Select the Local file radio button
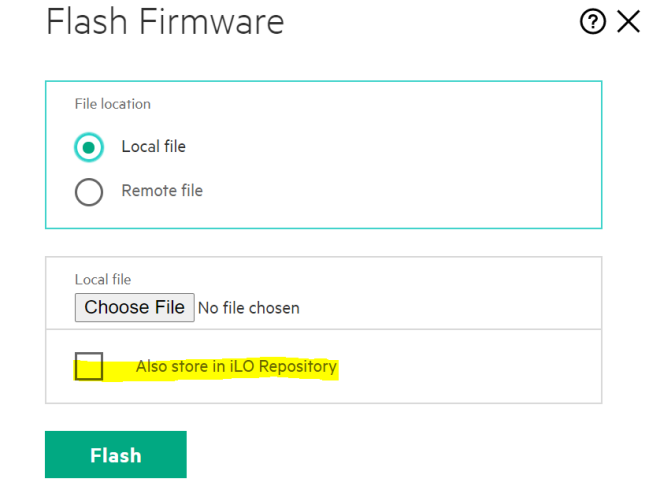 point(89,147)
